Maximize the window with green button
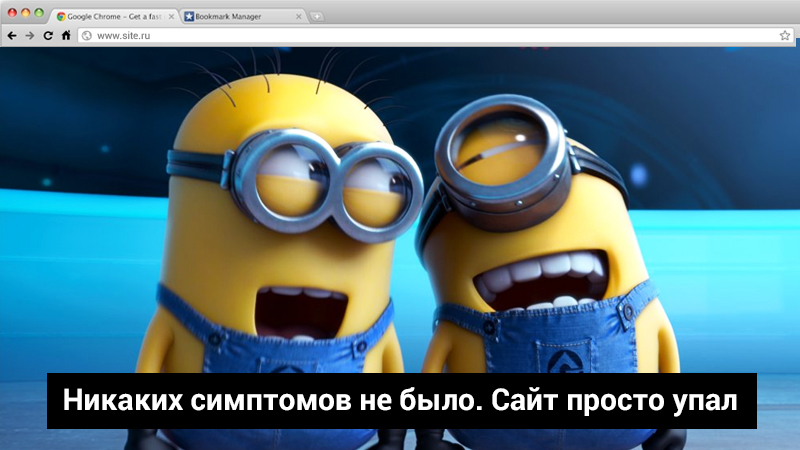The width and height of the screenshot is (800, 450). point(39,13)
